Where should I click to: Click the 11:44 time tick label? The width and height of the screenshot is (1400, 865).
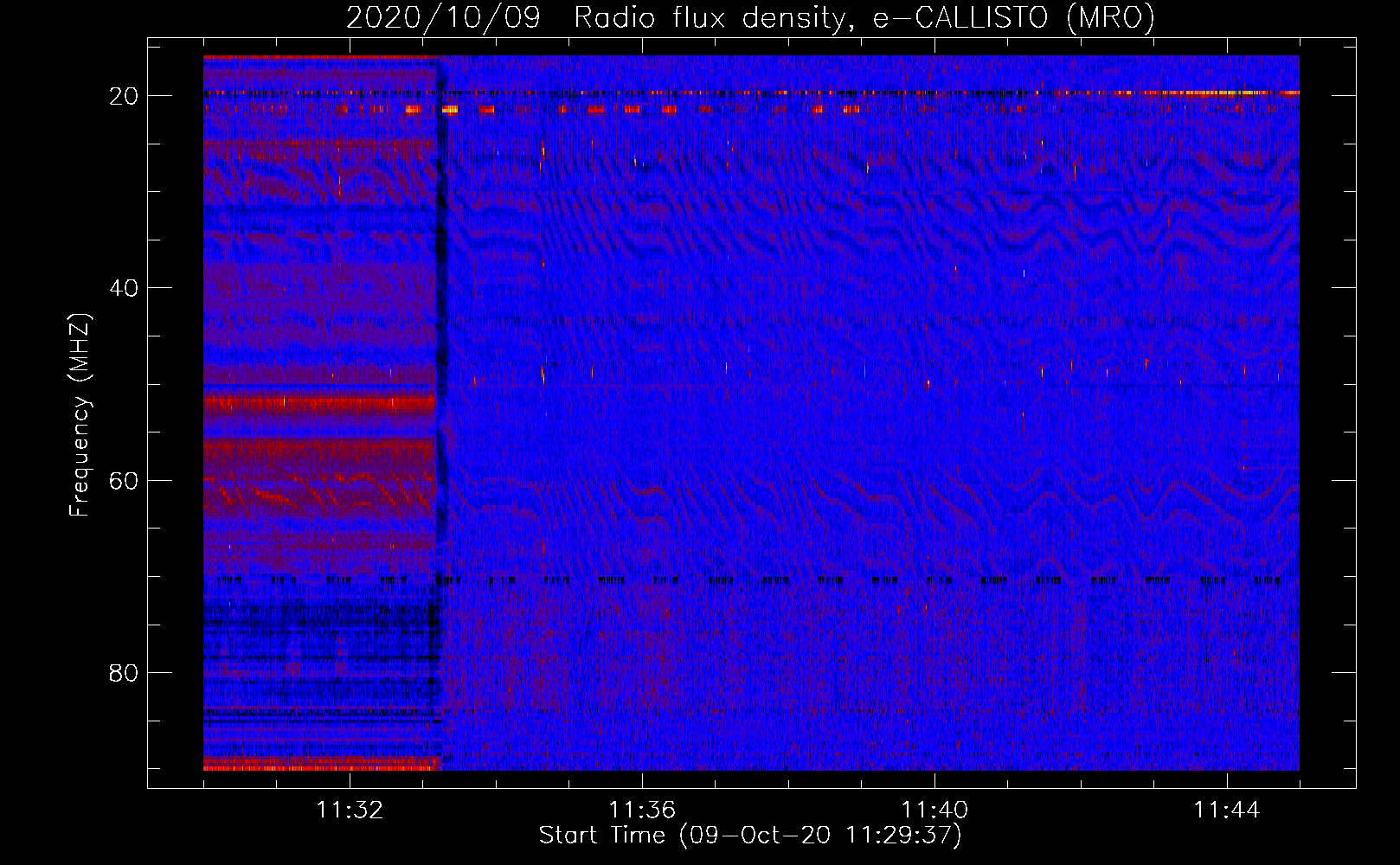[x=1227, y=811]
